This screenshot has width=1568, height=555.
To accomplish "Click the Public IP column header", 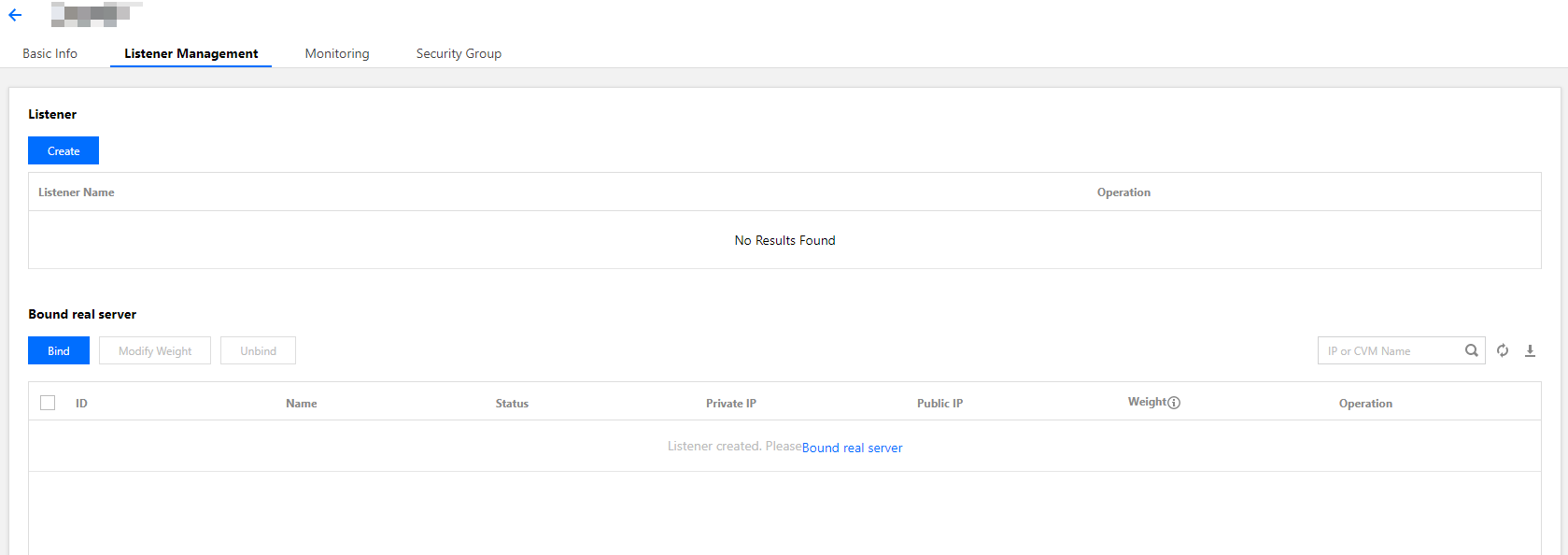I will tap(939, 404).
